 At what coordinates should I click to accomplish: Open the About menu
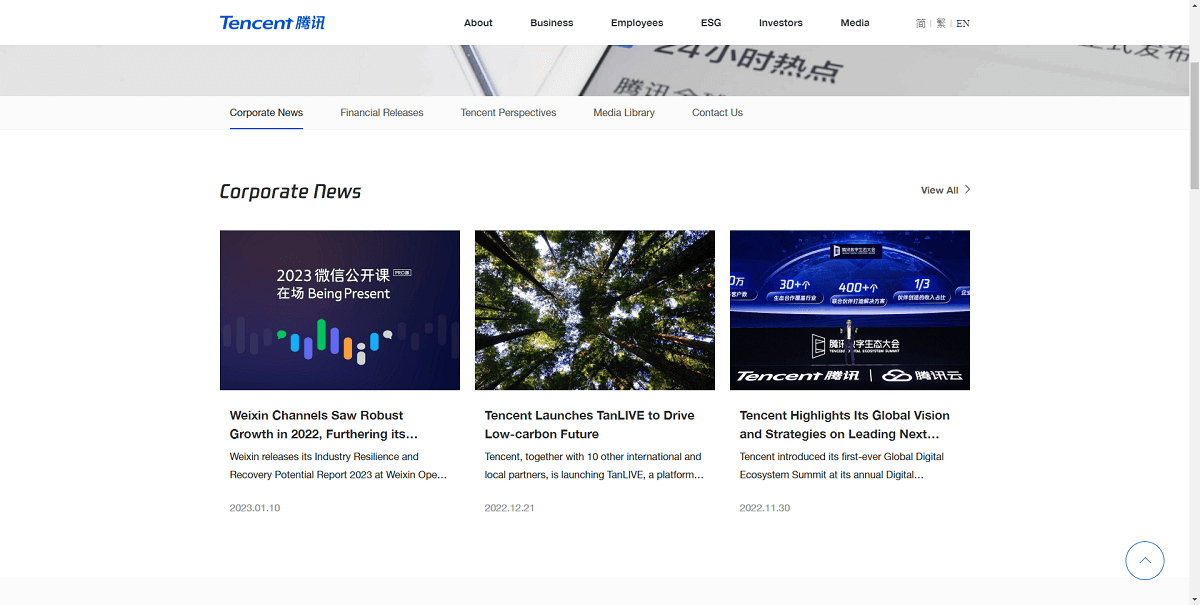click(x=478, y=22)
